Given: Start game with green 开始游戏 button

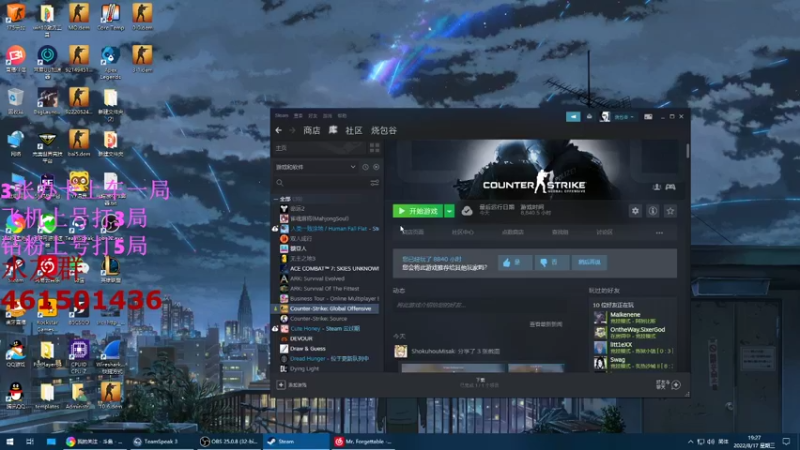Looking at the screenshot, I should pyautogui.click(x=418, y=211).
